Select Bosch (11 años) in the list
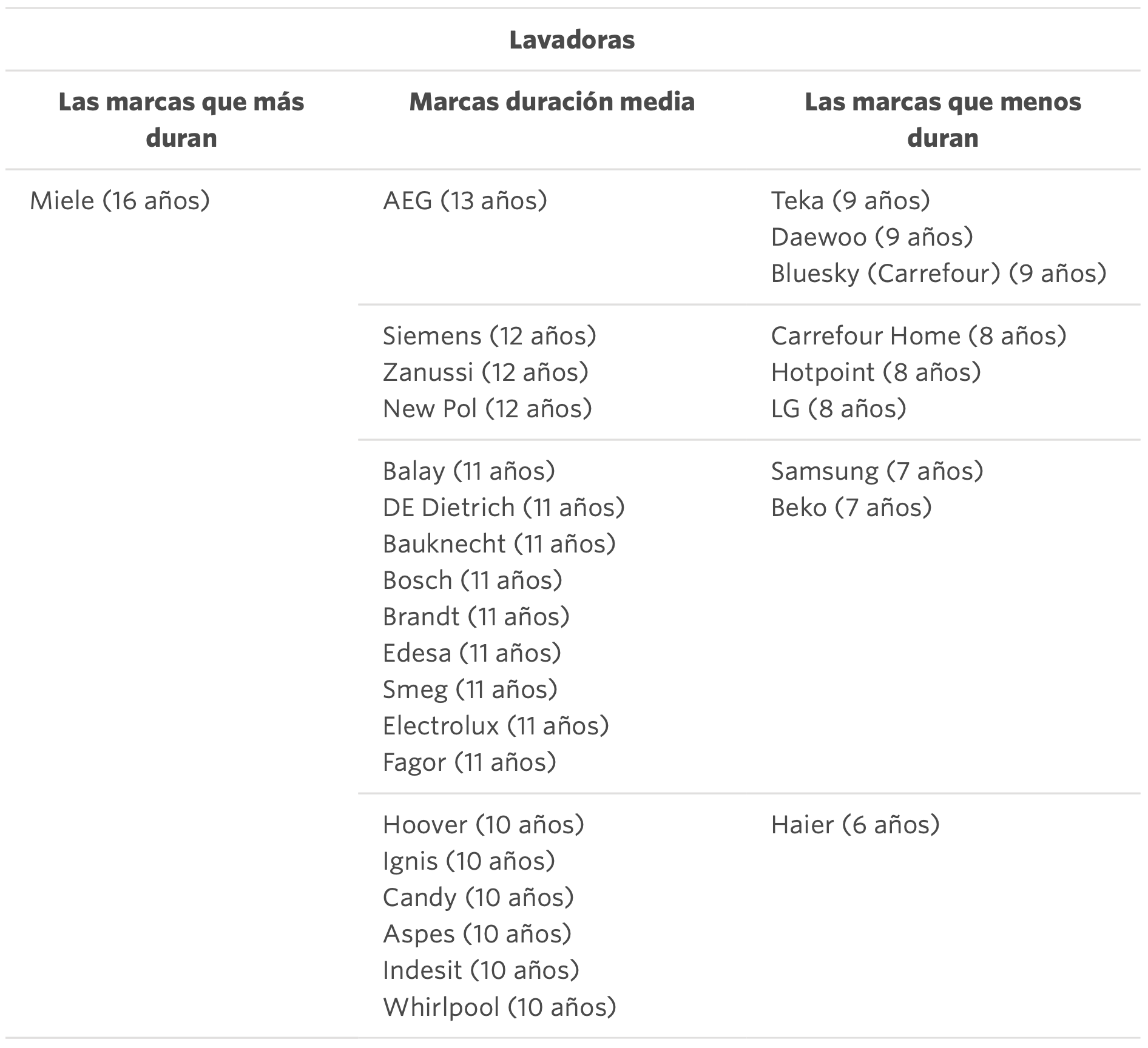Image resolution: width=1148 pixels, height=1048 pixels. [x=472, y=580]
